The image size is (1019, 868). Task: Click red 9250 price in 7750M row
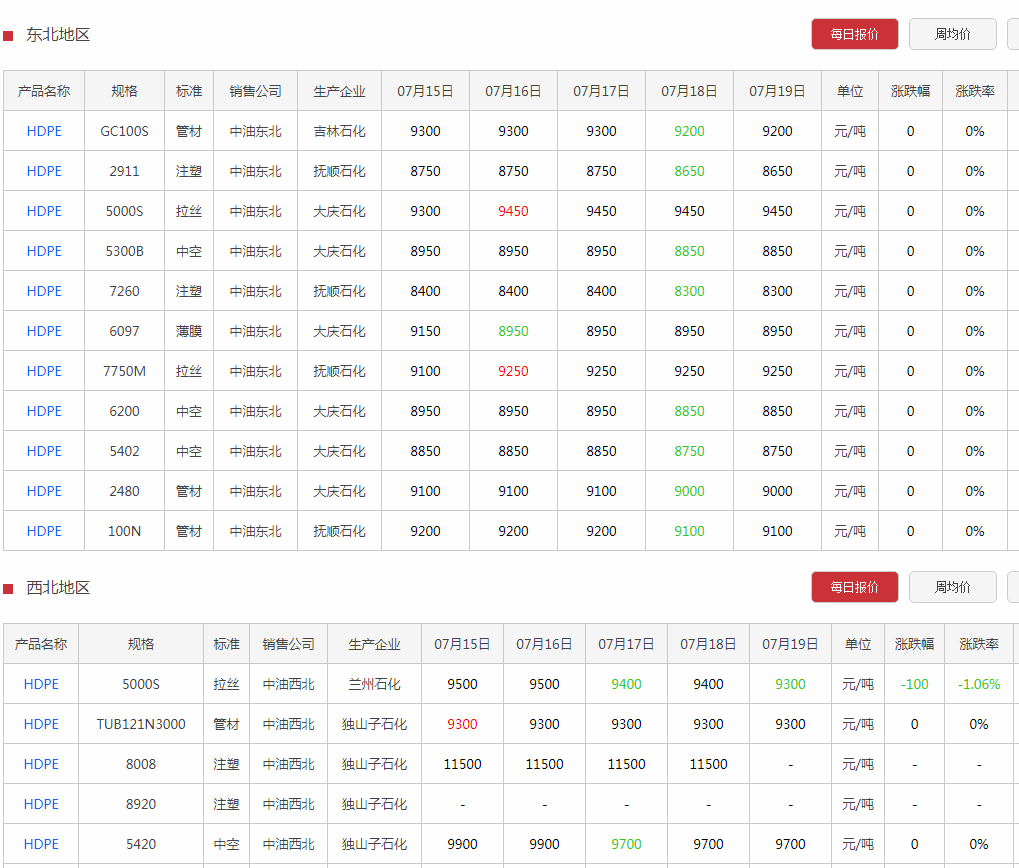513,371
